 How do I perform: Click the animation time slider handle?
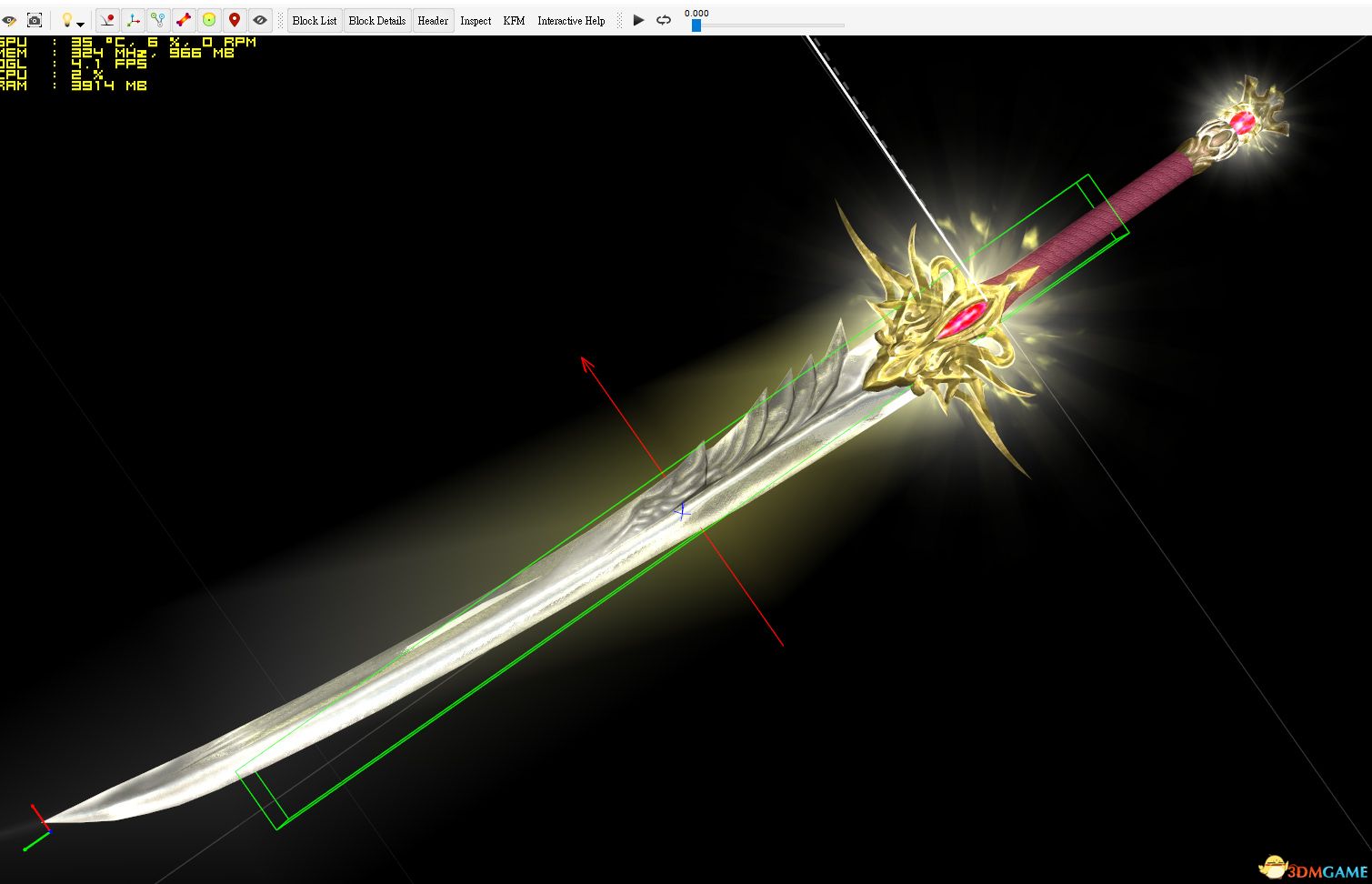(696, 25)
